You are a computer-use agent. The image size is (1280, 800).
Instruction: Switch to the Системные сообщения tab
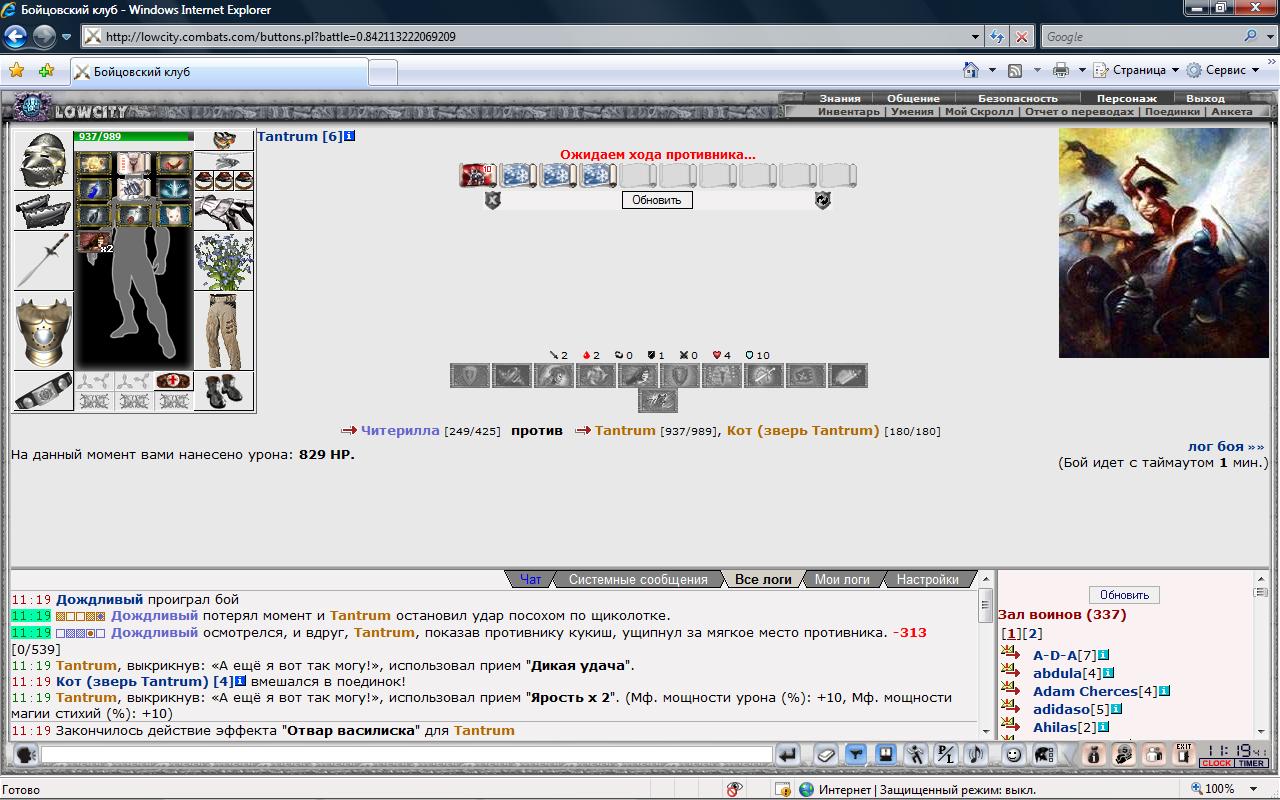(x=638, y=579)
